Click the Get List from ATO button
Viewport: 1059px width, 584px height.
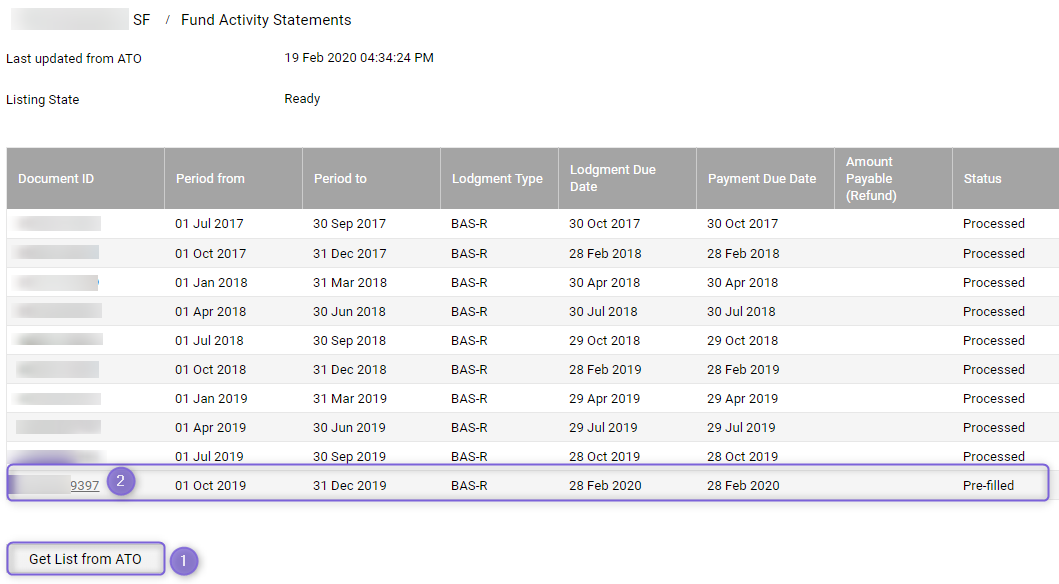[x=85, y=559]
